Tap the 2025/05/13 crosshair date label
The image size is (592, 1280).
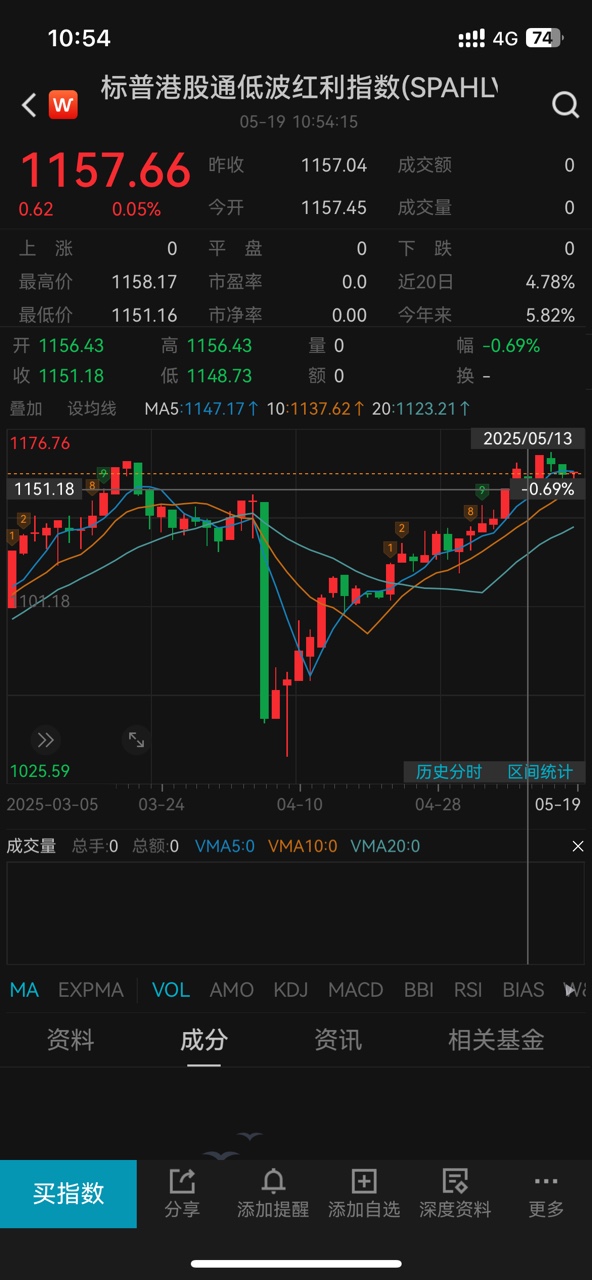click(528, 438)
